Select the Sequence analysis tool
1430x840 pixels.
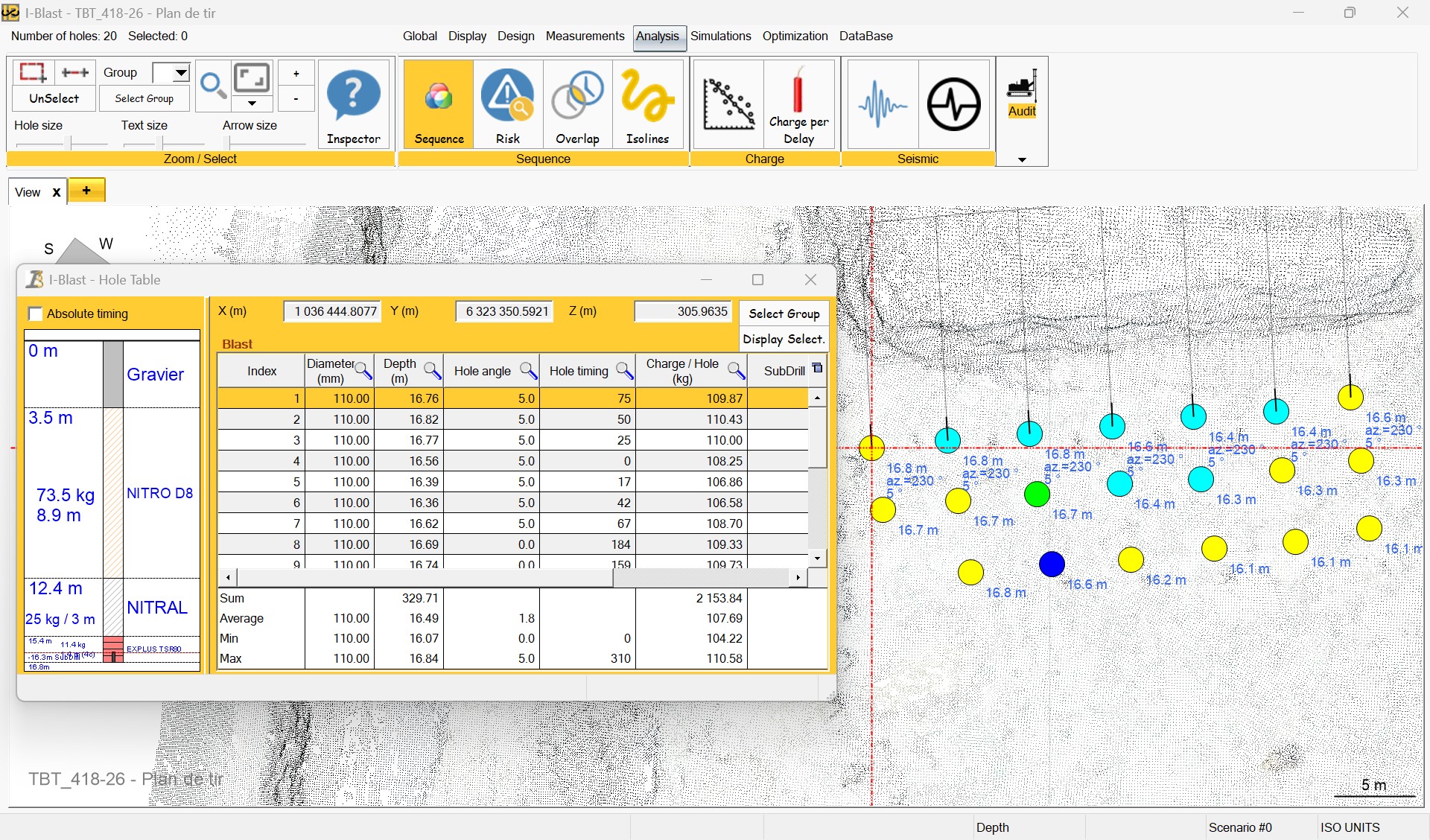tap(438, 104)
